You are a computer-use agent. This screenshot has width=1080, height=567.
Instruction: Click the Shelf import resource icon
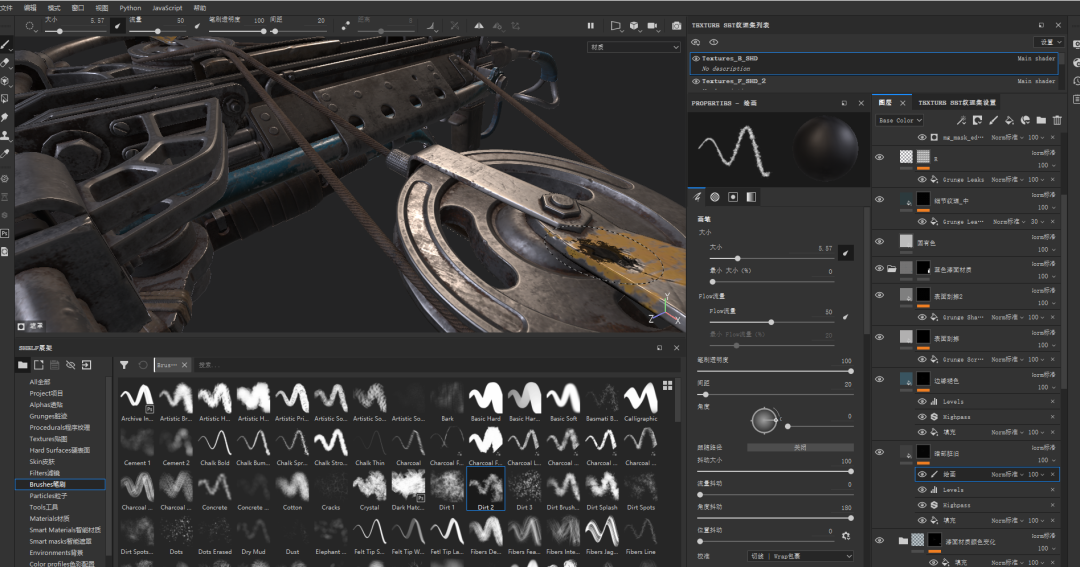coord(86,364)
